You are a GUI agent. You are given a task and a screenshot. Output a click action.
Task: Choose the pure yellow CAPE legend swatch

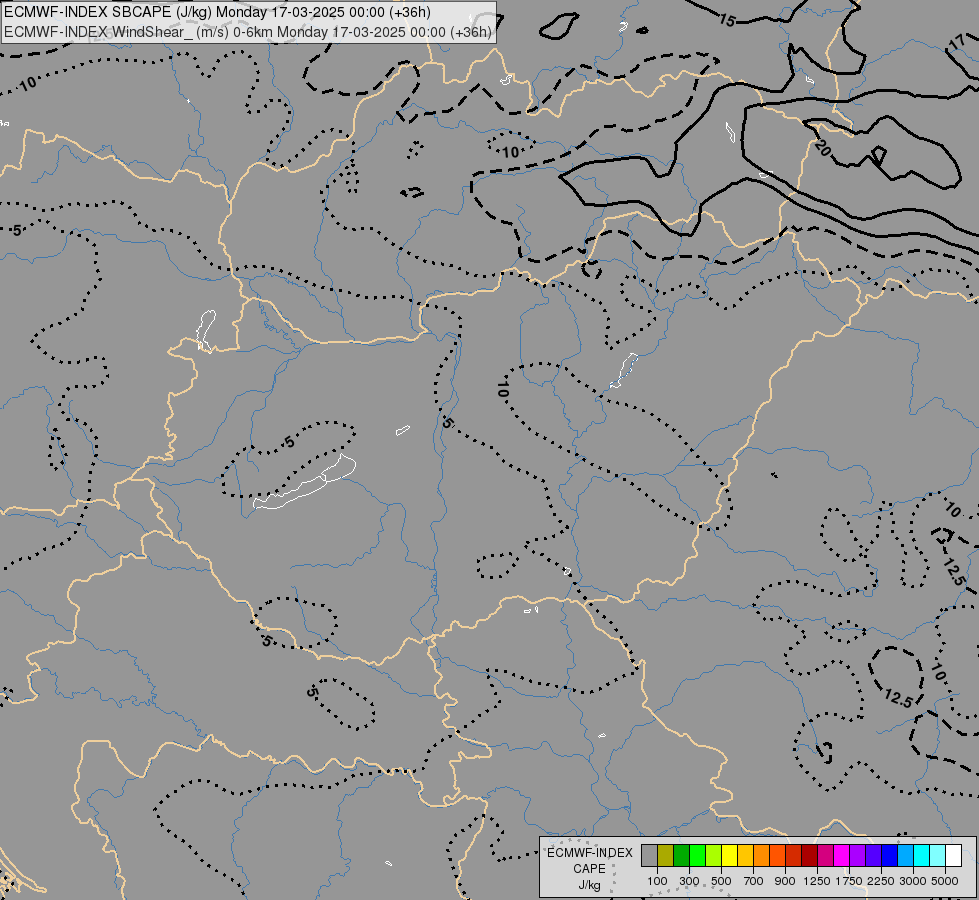pyautogui.click(x=729, y=856)
